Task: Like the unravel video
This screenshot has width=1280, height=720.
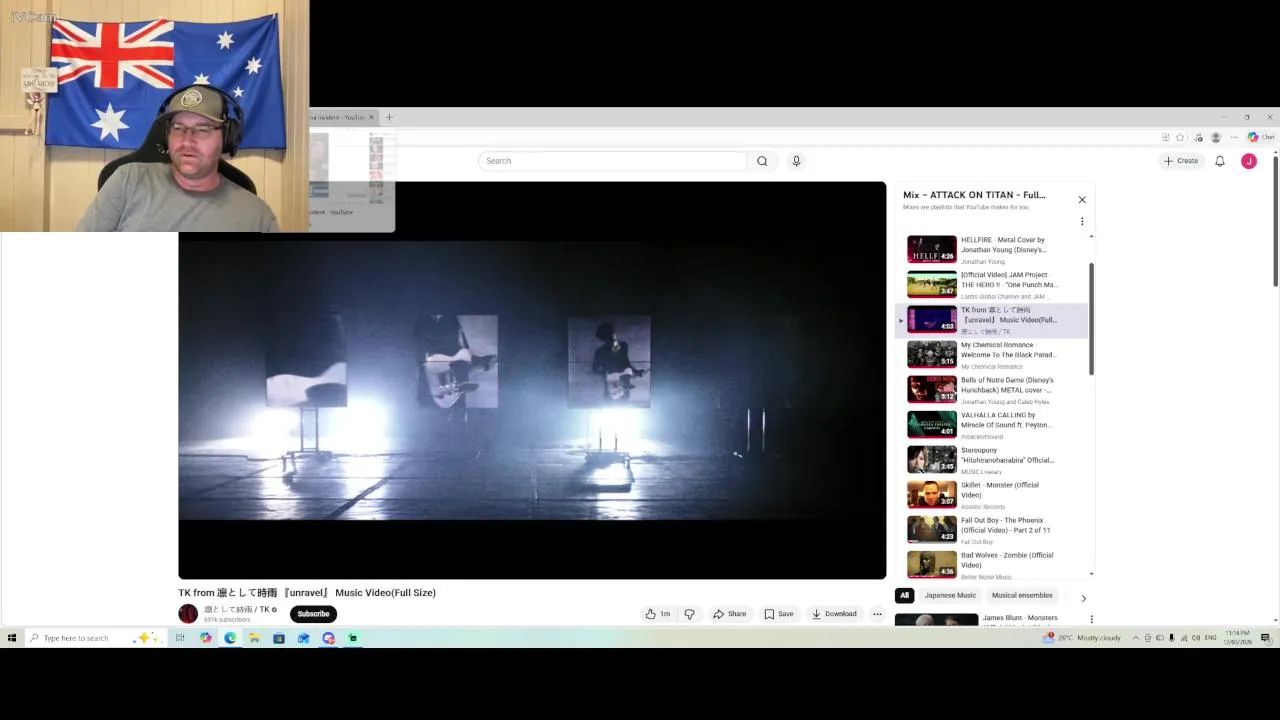Action: (x=657, y=614)
